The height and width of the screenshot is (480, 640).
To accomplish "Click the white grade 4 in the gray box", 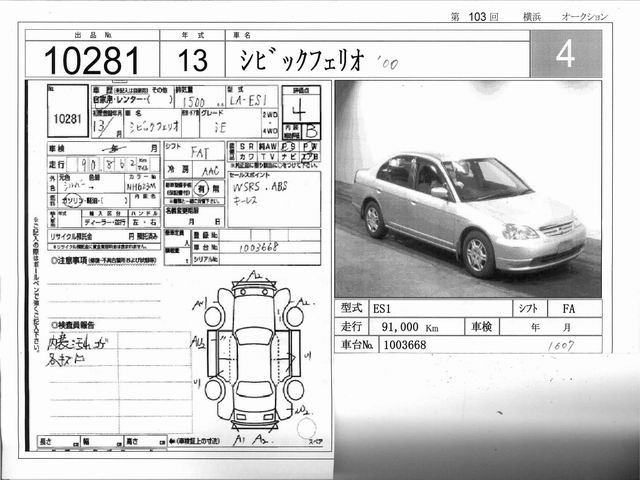I will pyautogui.click(x=566, y=53).
